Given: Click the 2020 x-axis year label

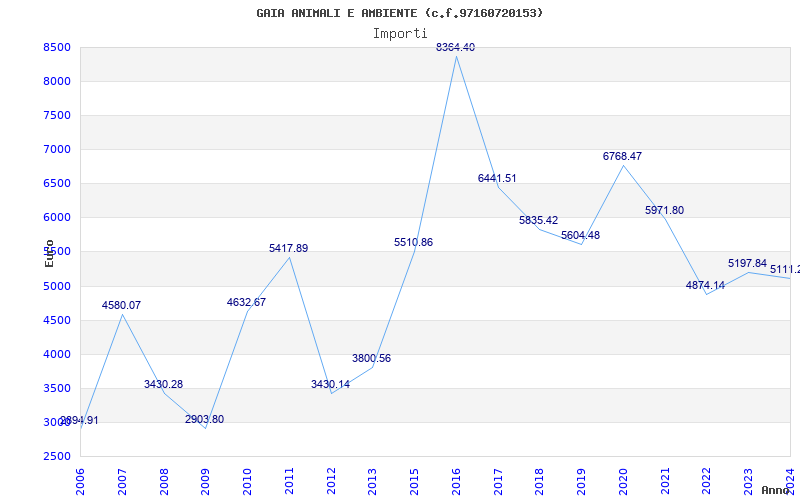Looking at the screenshot, I should pos(623,482).
